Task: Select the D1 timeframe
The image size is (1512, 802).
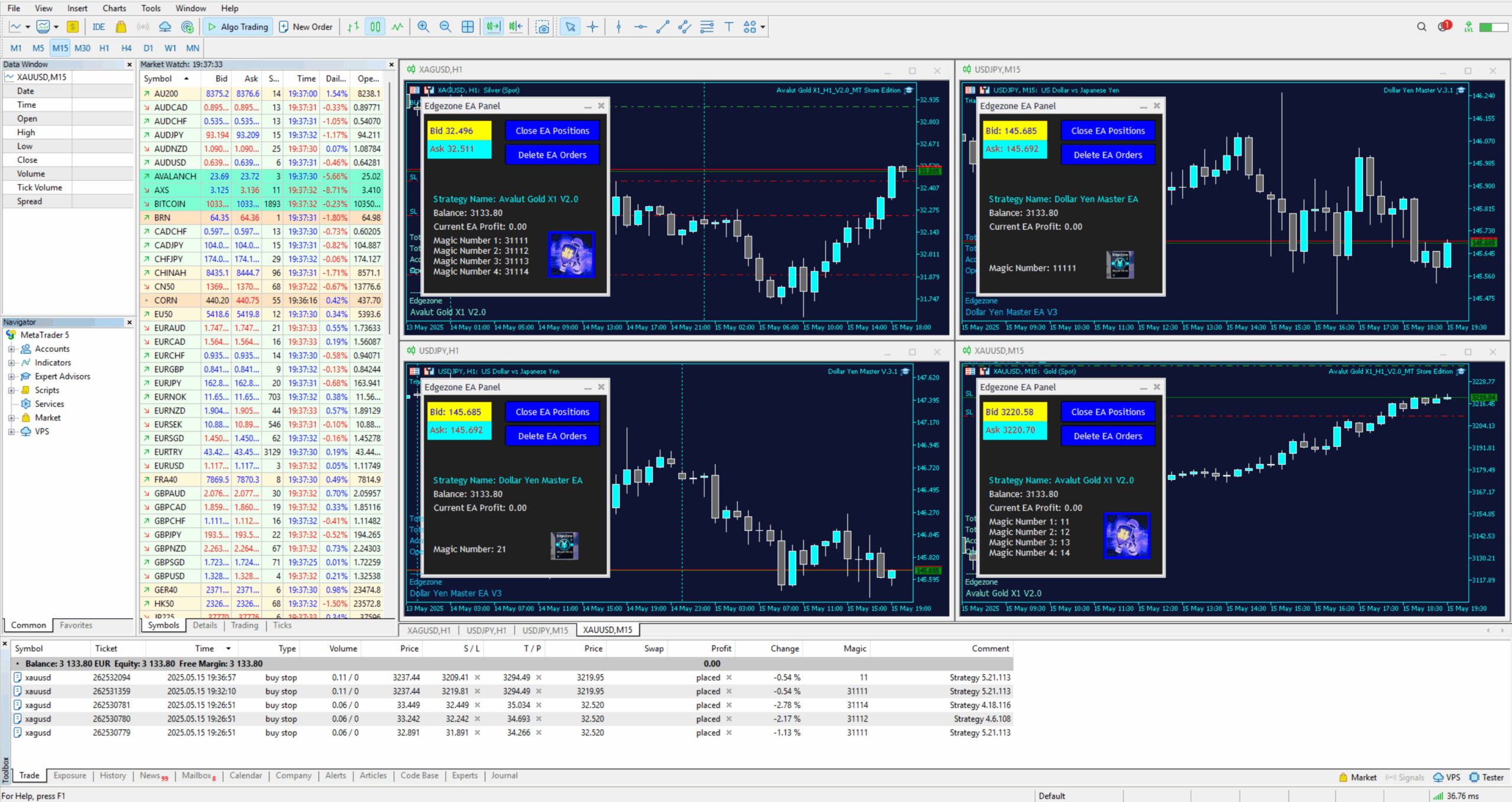Action: [148, 48]
